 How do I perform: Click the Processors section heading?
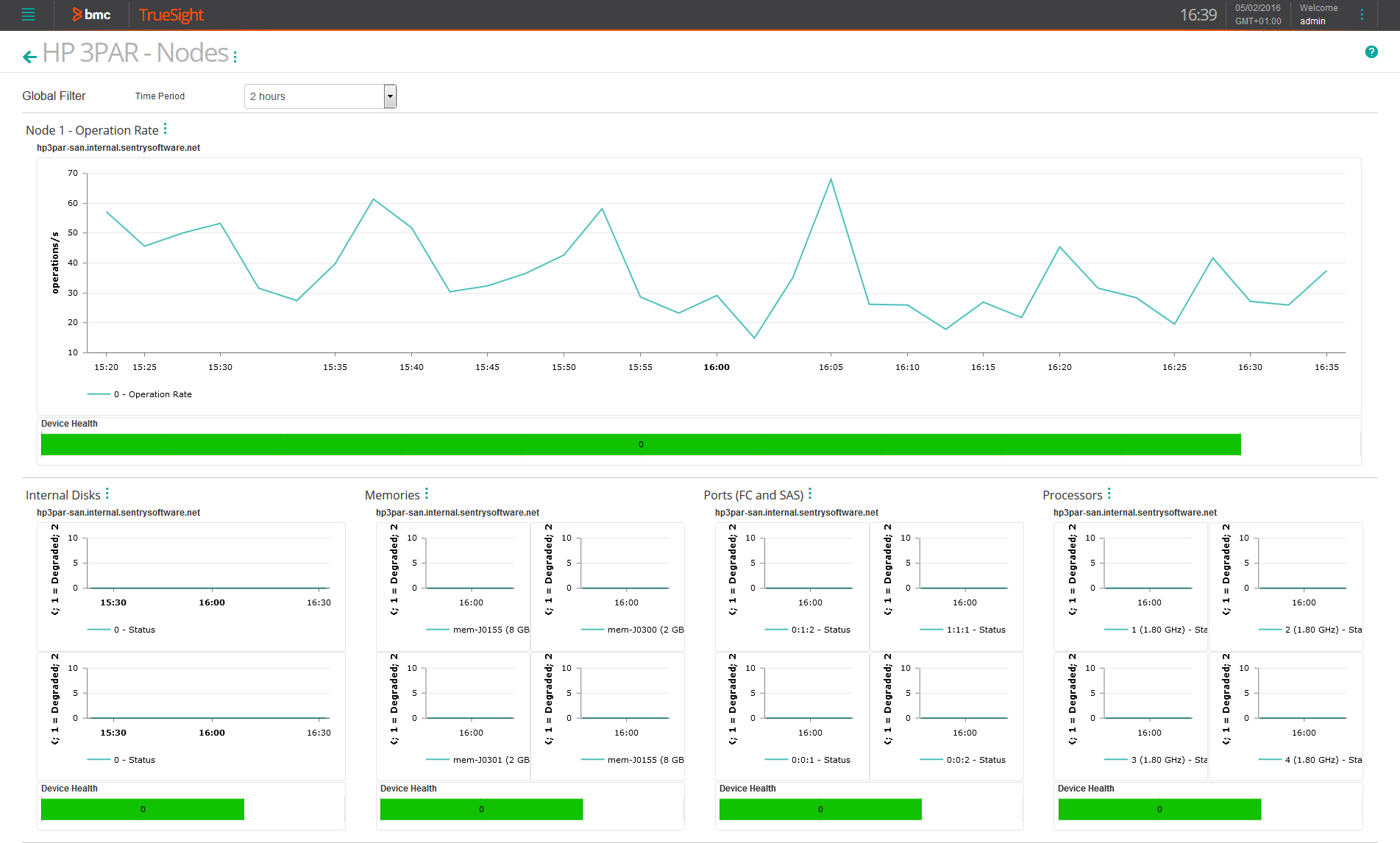tap(1073, 495)
